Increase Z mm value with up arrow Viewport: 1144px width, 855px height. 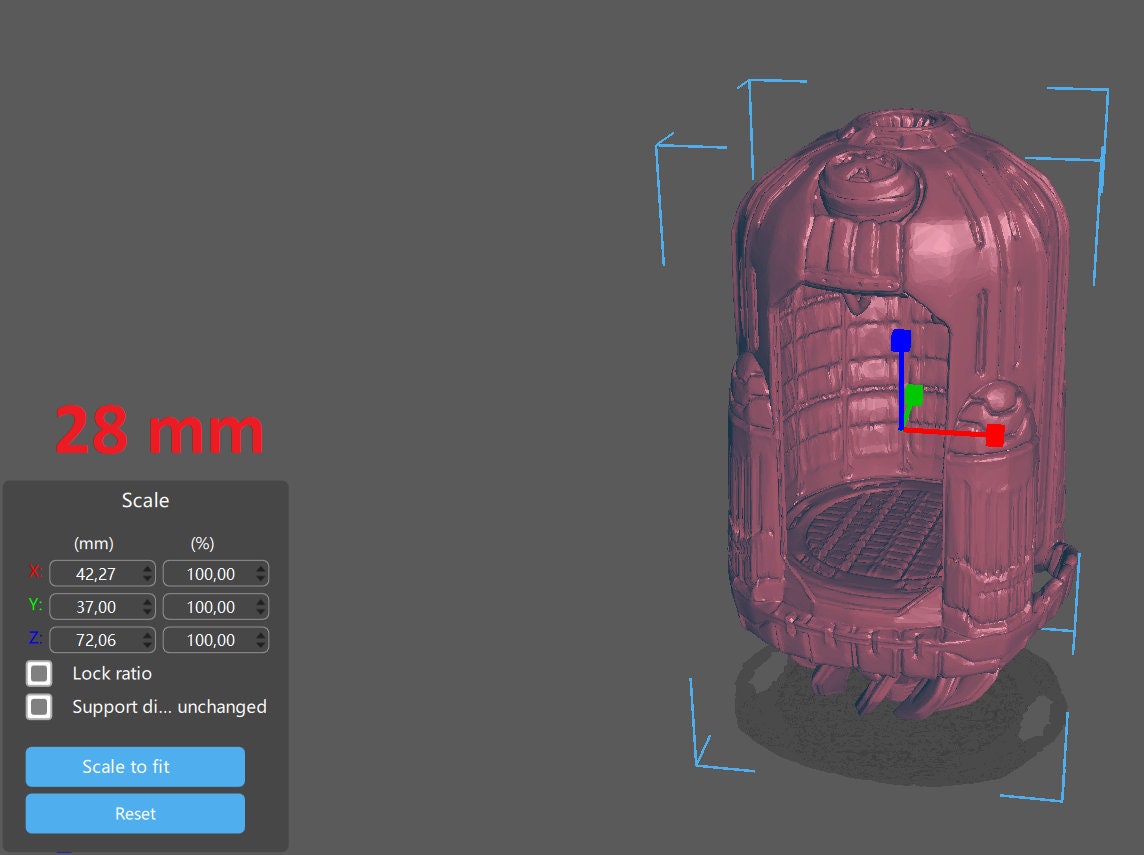click(148, 634)
